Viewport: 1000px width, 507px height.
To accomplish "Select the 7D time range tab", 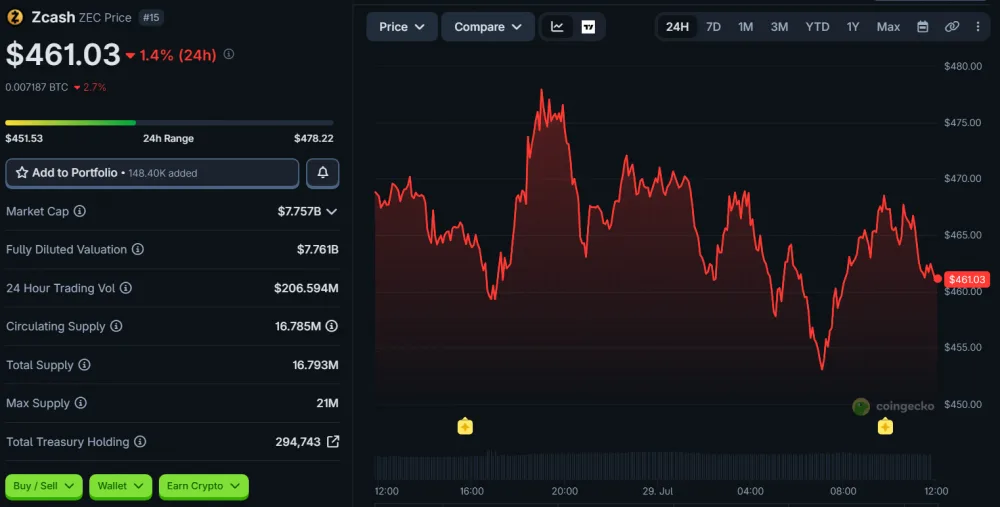I will click(x=713, y=27).
